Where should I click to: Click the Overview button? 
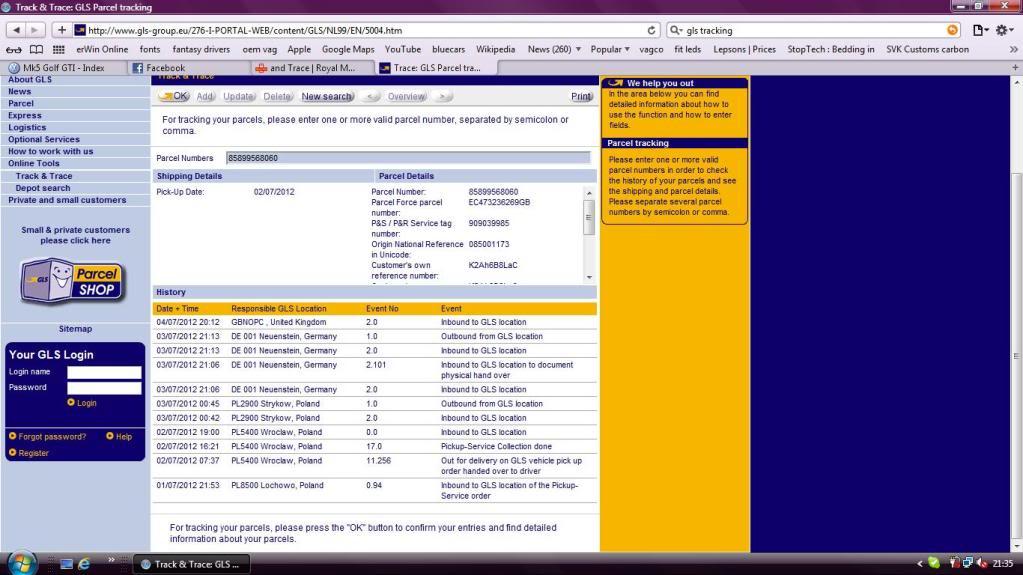click(406, 97)
